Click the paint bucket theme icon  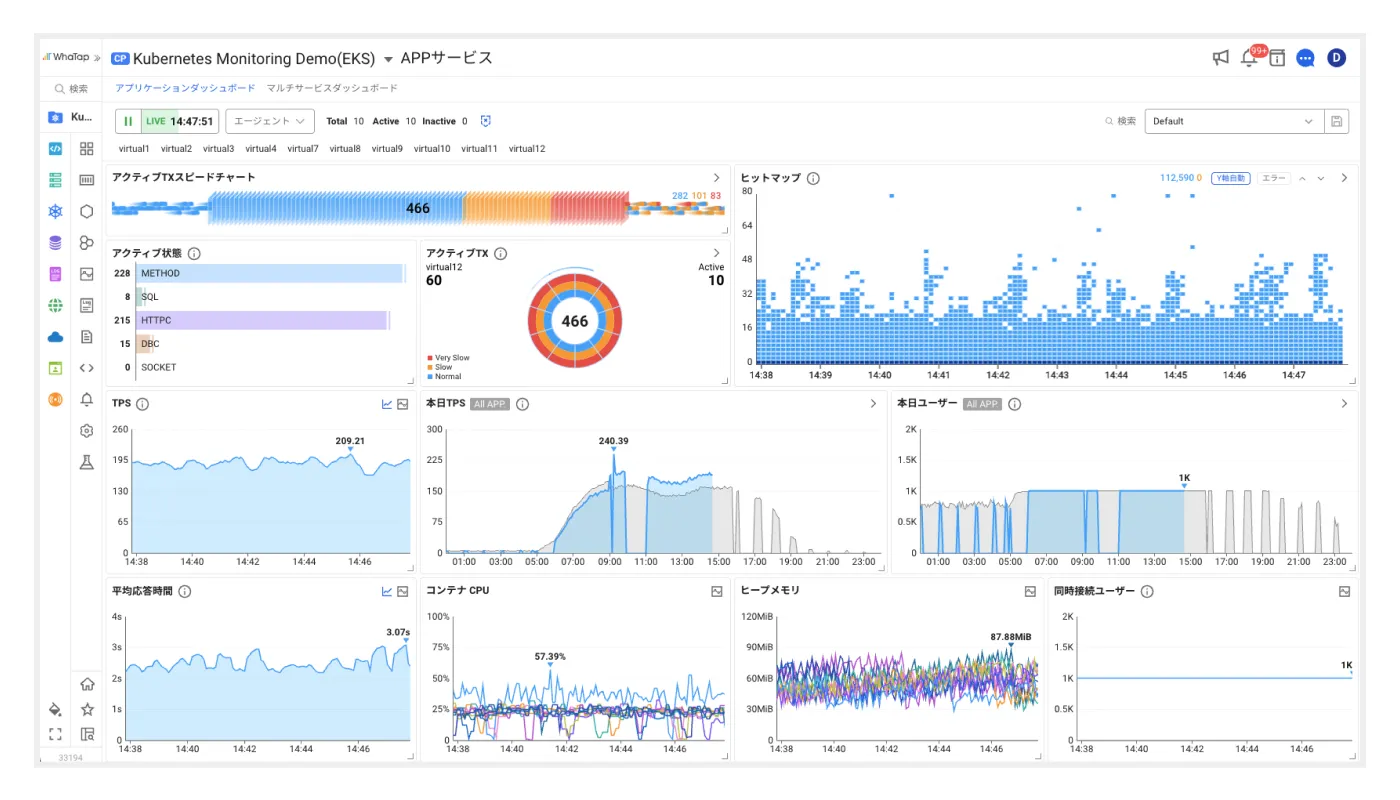tap(55, 709)
